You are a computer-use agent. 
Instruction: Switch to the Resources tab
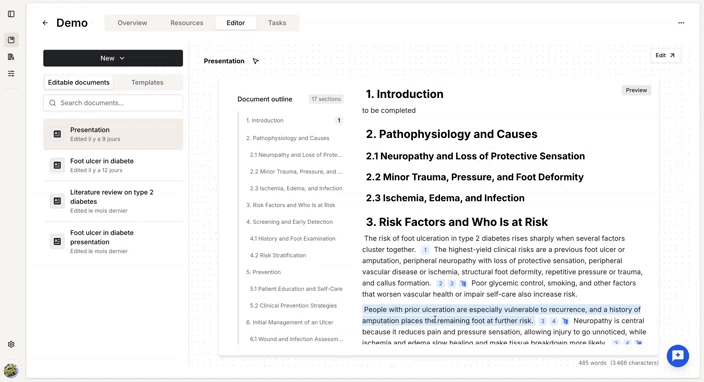point(187,23)
